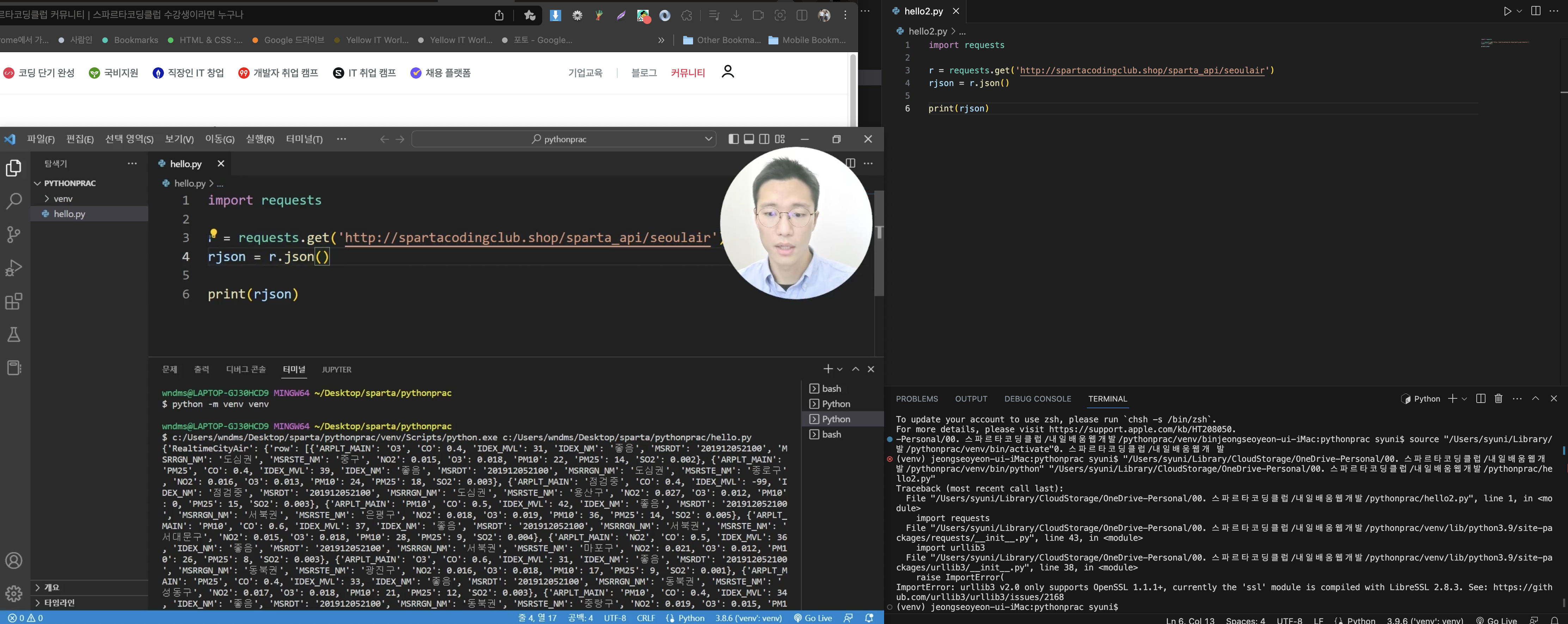
Task: Click Go Live in the hello2.py window status bar
Action: [1496, 620]
